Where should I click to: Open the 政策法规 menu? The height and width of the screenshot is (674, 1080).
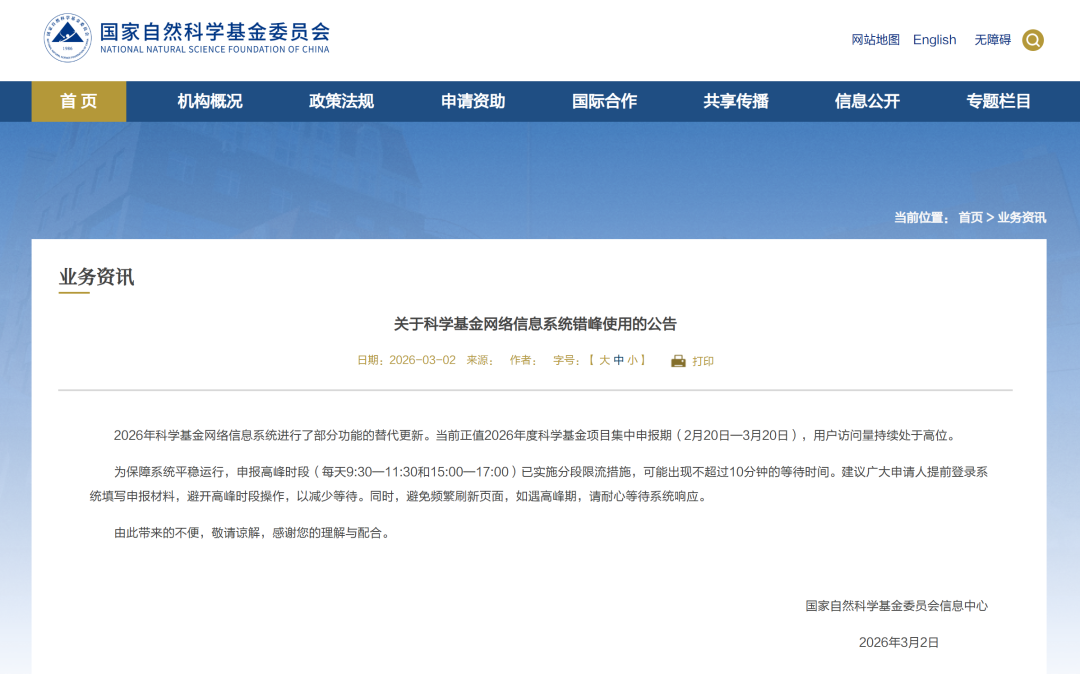[x=343, y=101]
